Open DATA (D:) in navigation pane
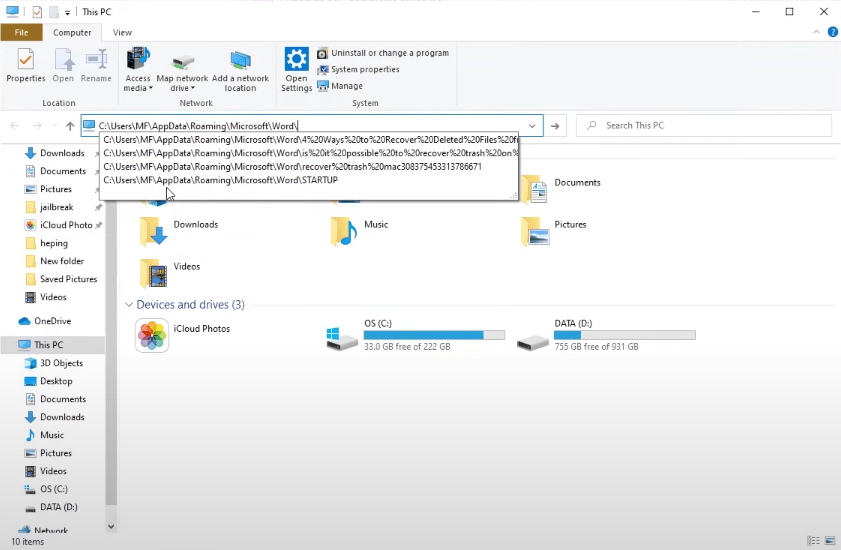Screen dimensions: 841x550 [58, 507]
